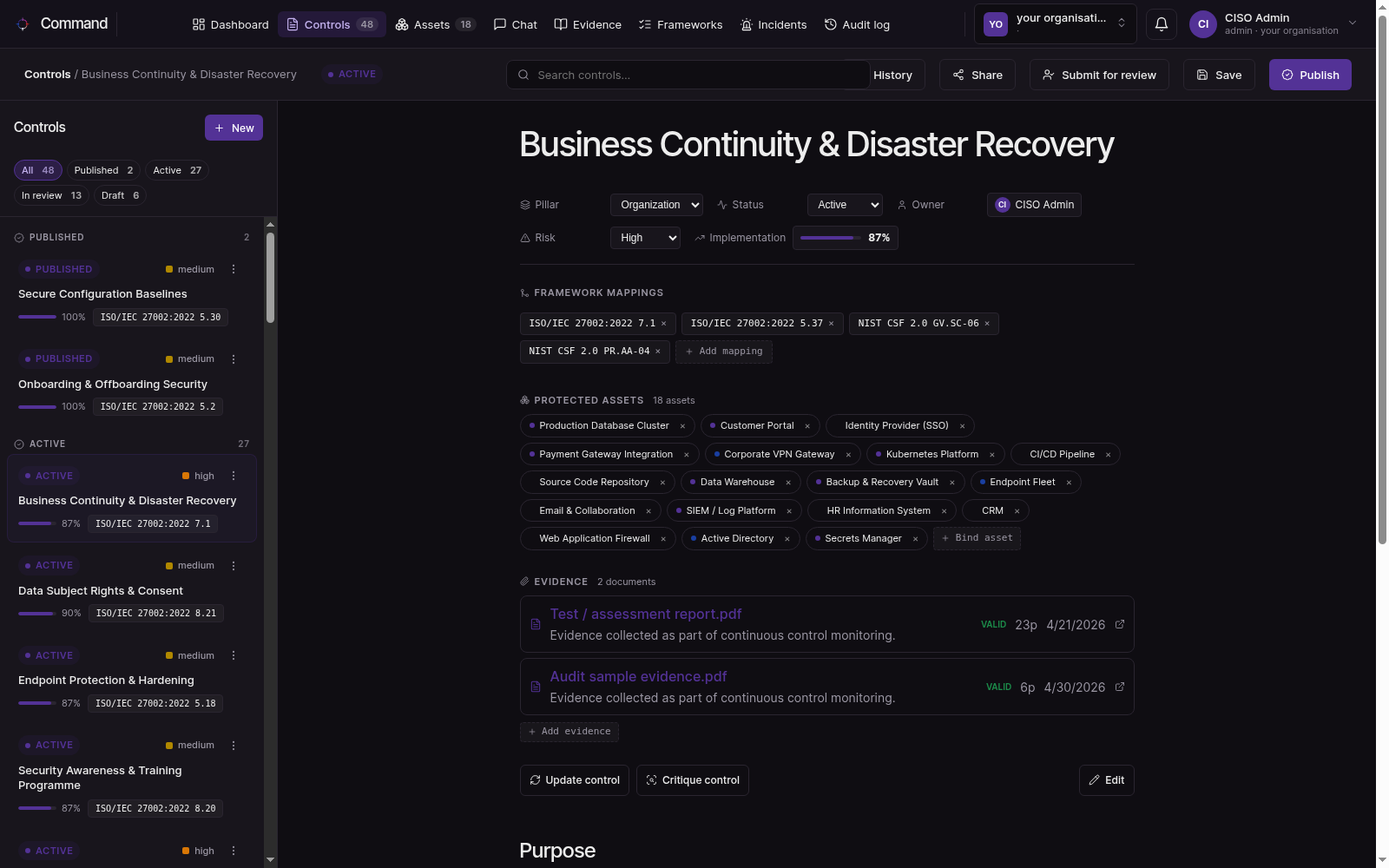Unbind Customer Portal asset

[x=807, y=426]
